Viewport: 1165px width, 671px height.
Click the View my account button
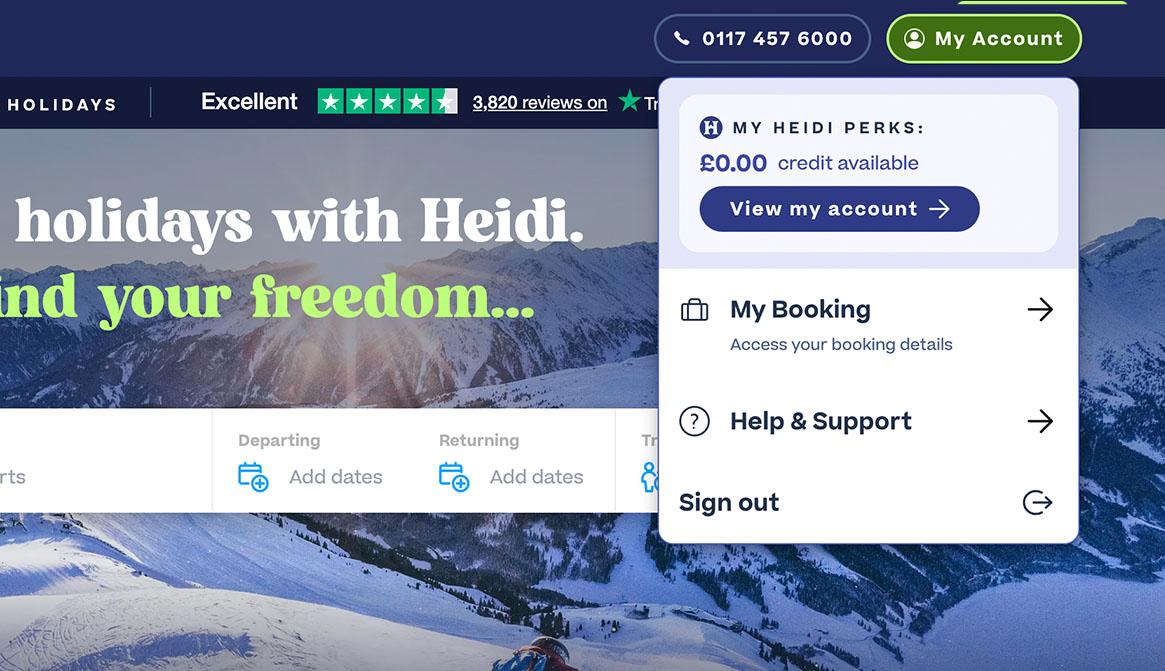click(840, 209)
